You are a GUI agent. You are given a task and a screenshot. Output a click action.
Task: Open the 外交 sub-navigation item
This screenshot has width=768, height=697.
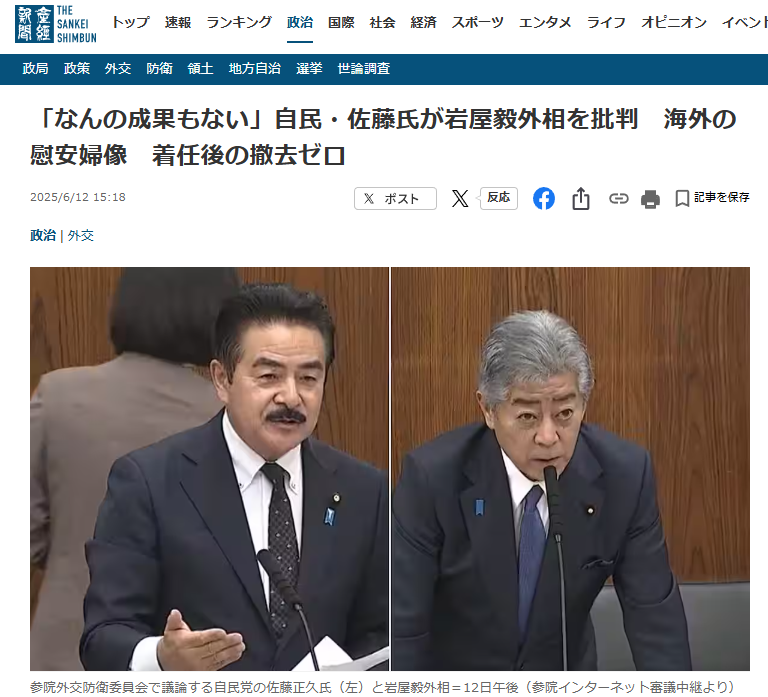click(118, 69)
